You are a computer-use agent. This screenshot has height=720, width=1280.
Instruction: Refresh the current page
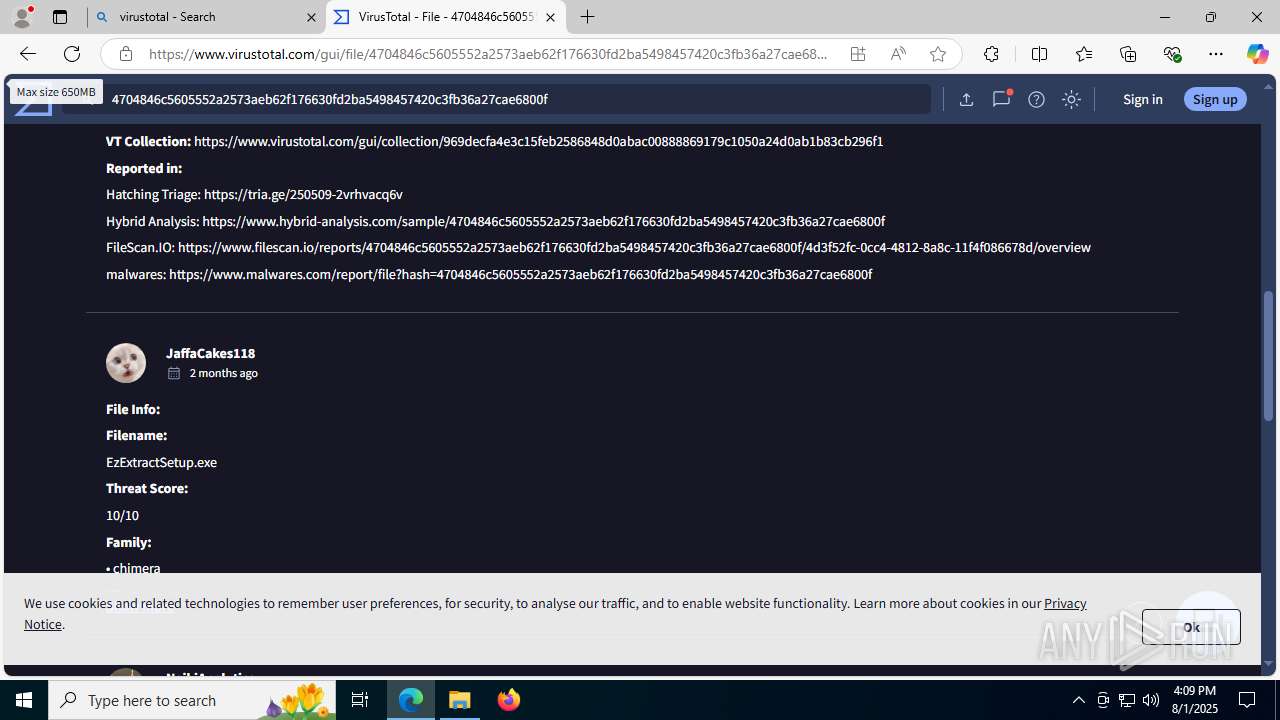click(72, 54)
